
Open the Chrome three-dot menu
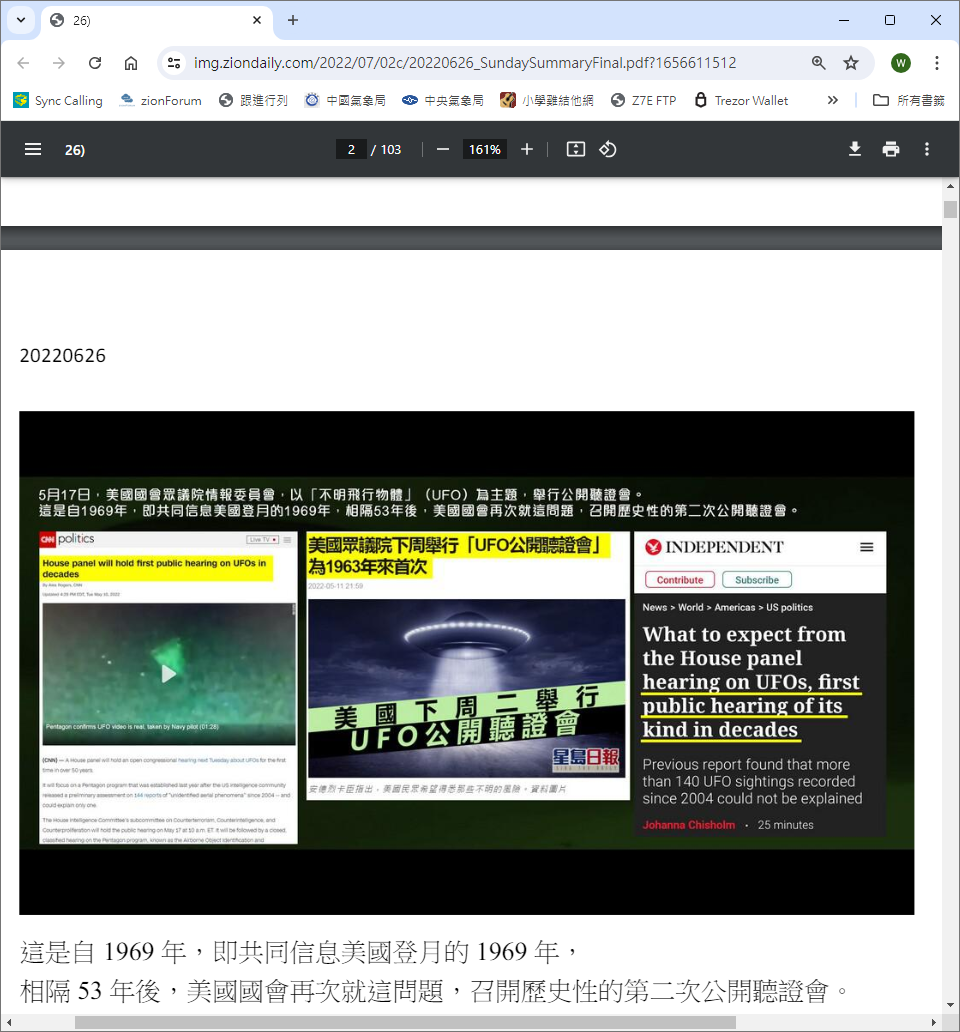coord(936,63)
